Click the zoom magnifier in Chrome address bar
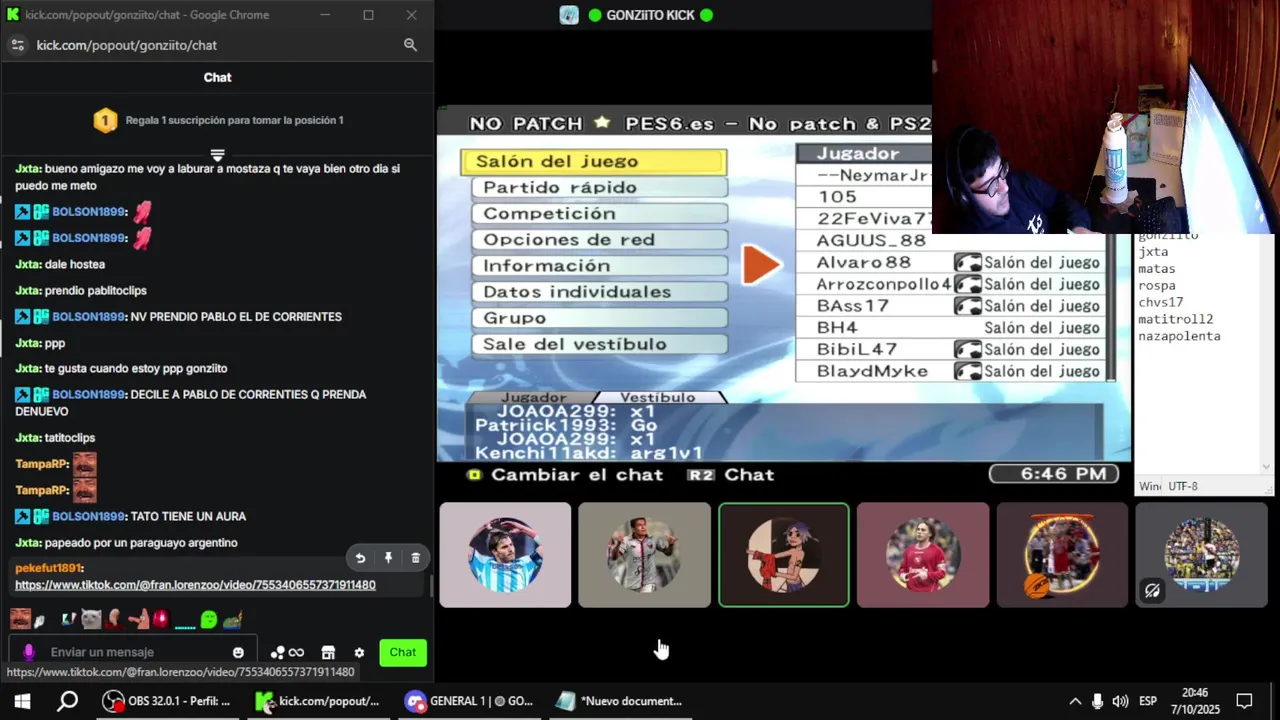This screenshot has width=1280, height=720. pos(410,45)
